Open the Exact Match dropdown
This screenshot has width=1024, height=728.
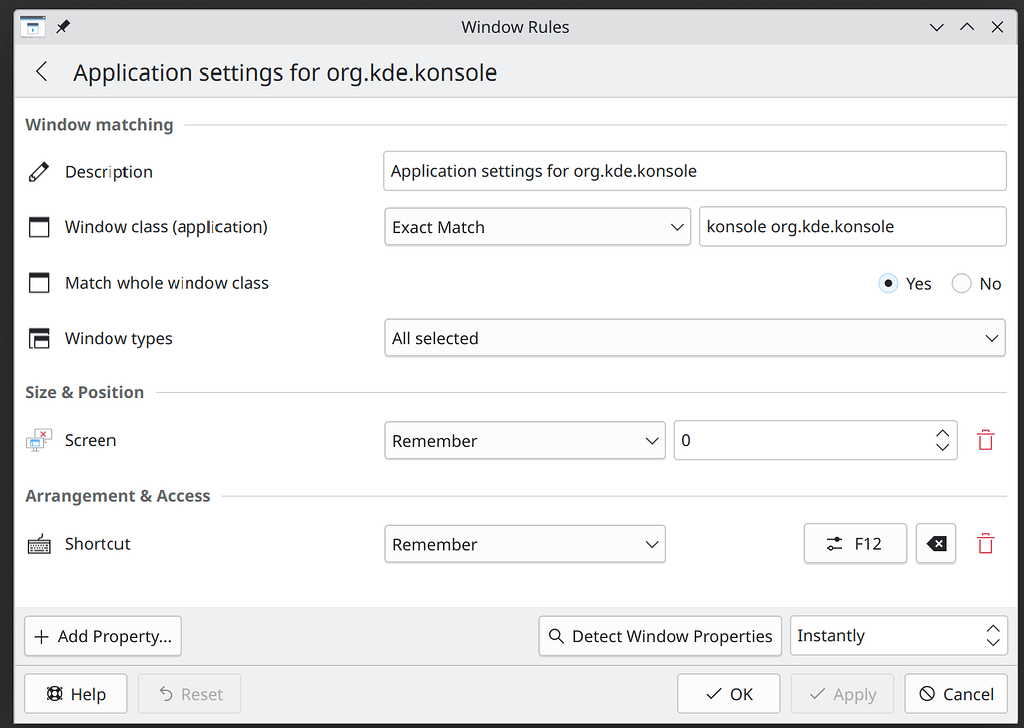click(537, 227)
